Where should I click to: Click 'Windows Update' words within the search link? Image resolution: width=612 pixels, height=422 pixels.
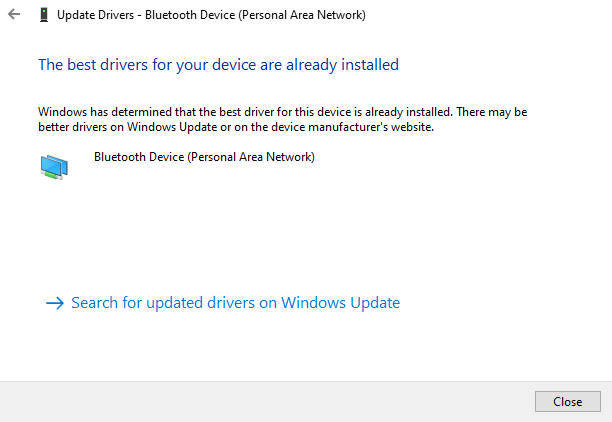[x=341, y=303]
